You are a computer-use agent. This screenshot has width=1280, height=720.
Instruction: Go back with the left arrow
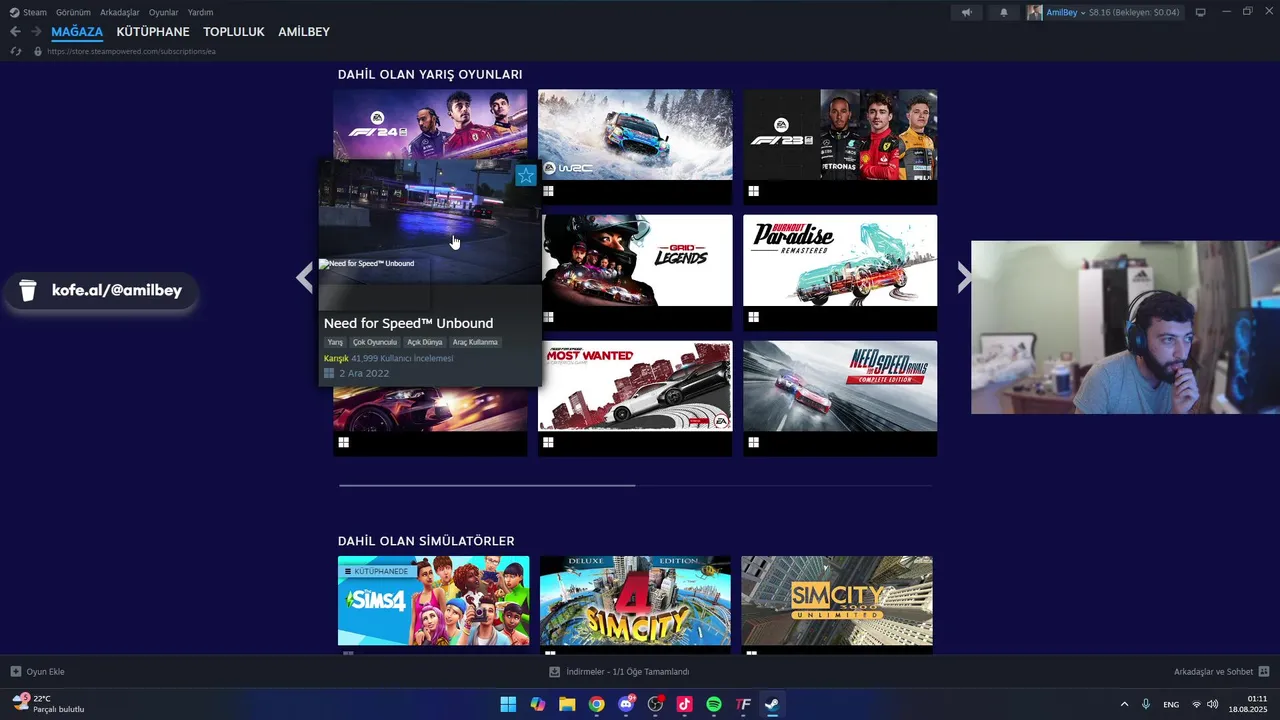[x=16, y=32]
